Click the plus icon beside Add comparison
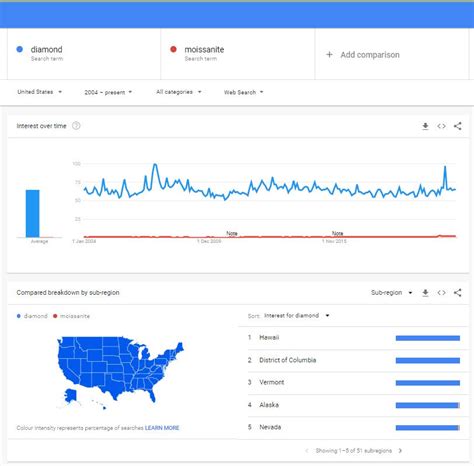Image resolution: width=474 pixels, height=466 pixels. (329, 54)
